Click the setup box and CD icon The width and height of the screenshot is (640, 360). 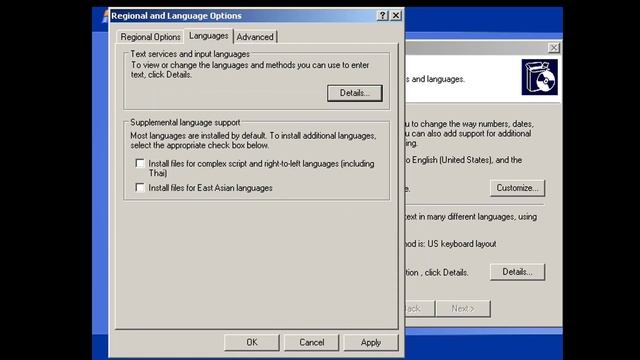(540, 77)
